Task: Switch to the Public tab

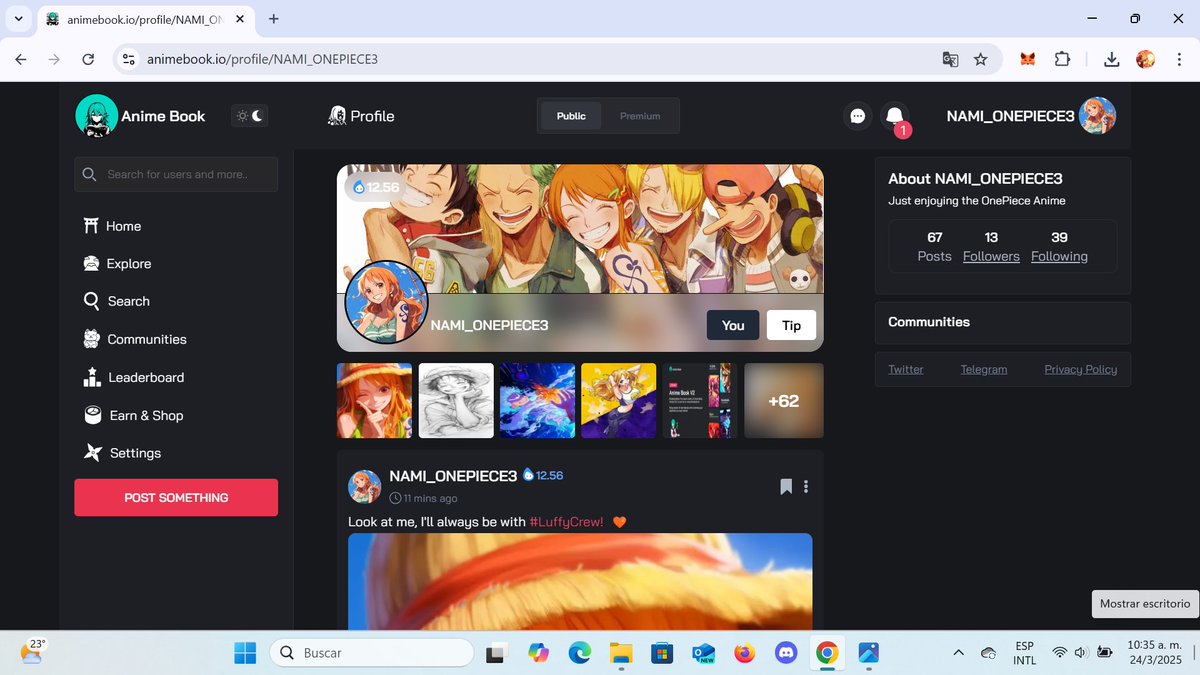Action: 571,116
